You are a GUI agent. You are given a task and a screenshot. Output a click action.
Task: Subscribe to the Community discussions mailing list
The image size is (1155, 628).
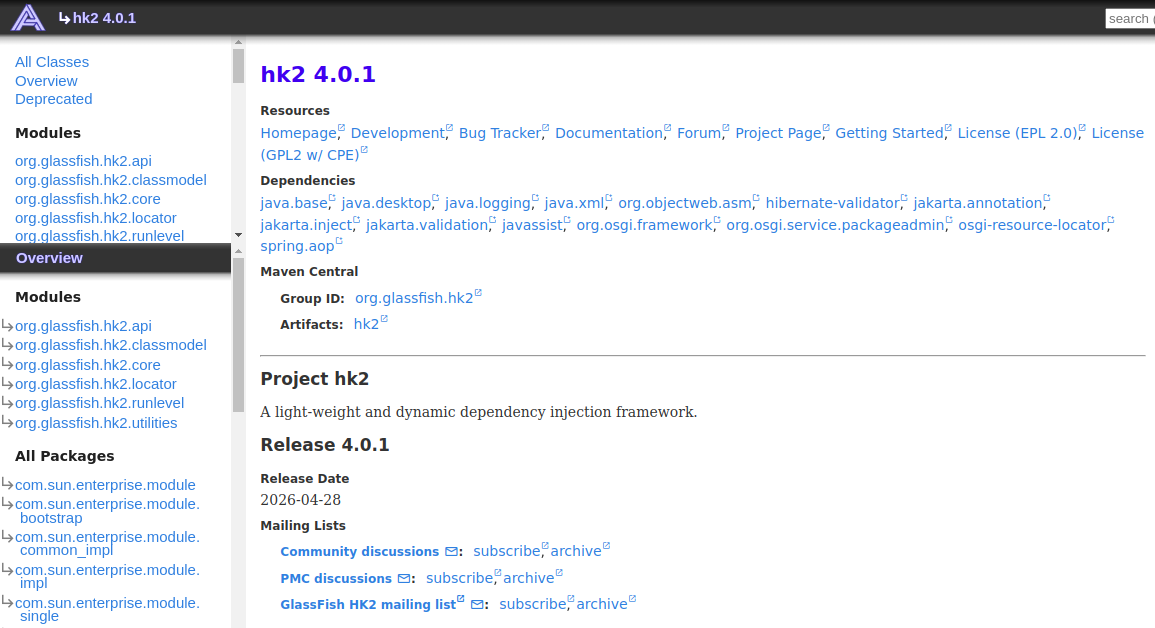click(x=507, y=551)
